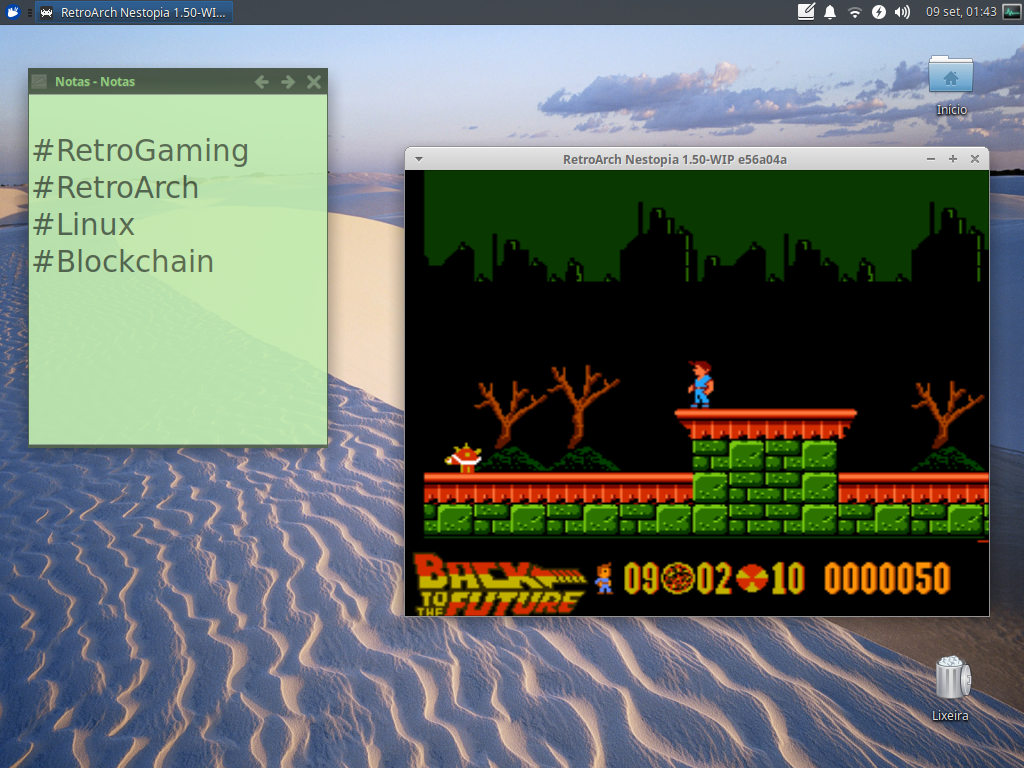Open the power manager lightning icon
Screen dimensions: 1024x768
pyautogui.click(x=879, y=12)
